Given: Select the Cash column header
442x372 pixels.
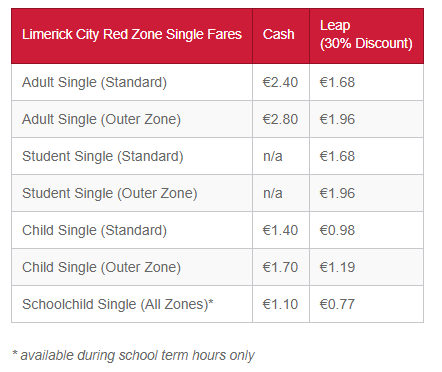Looking at the screenshot, I should point(279,34).
